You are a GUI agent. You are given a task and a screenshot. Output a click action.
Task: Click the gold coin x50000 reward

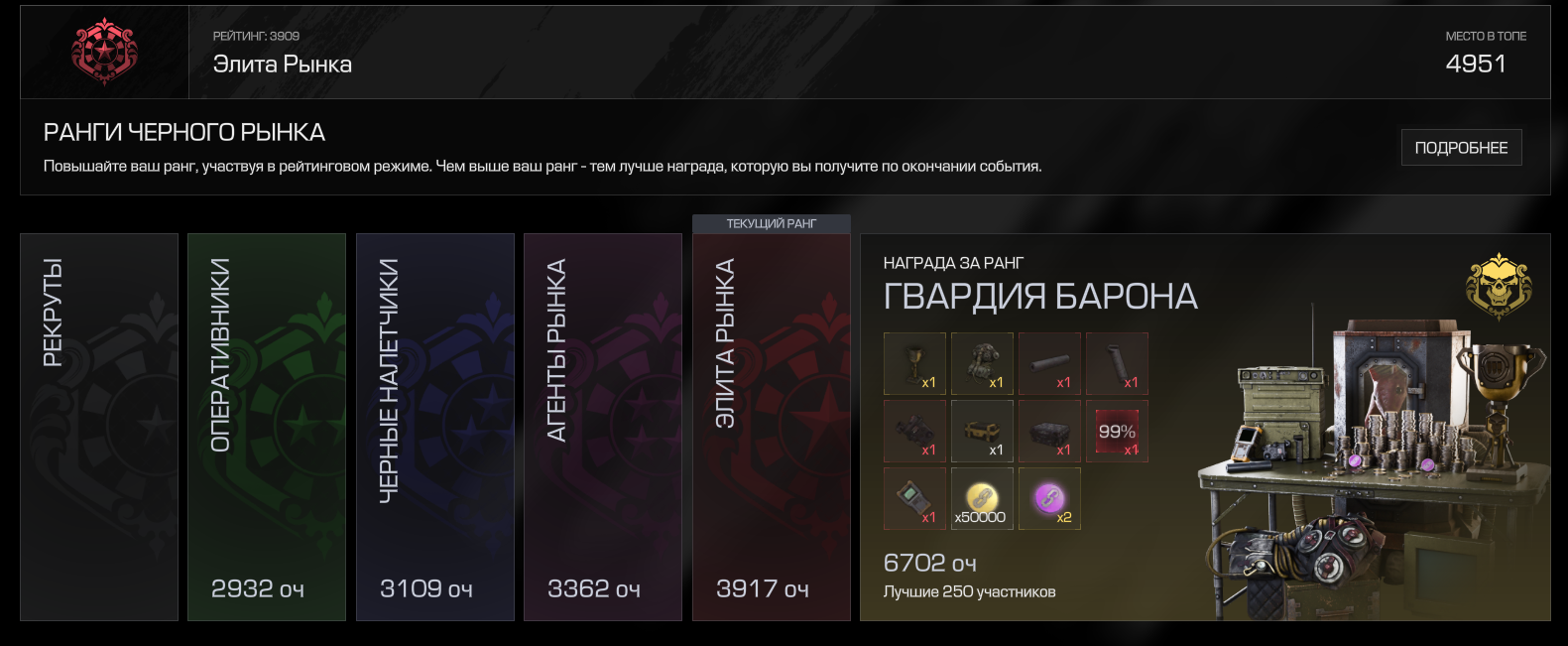click(982, 499)
